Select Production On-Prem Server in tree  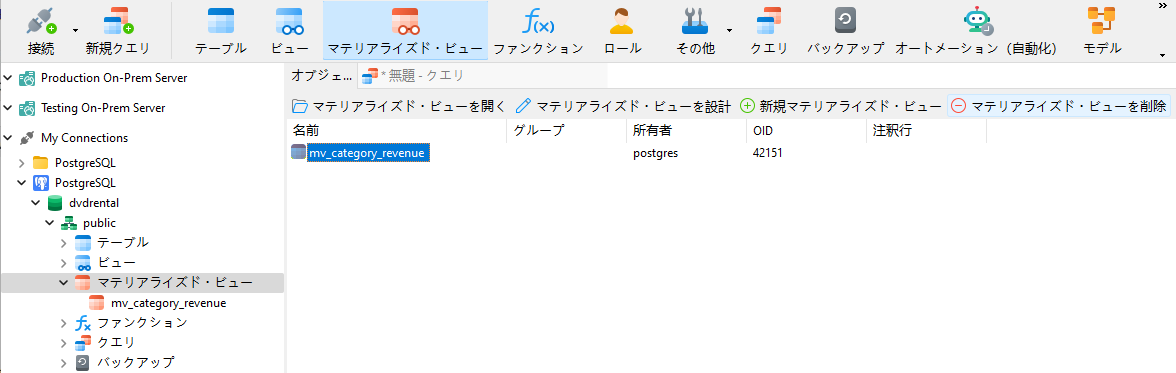[114, 77]
